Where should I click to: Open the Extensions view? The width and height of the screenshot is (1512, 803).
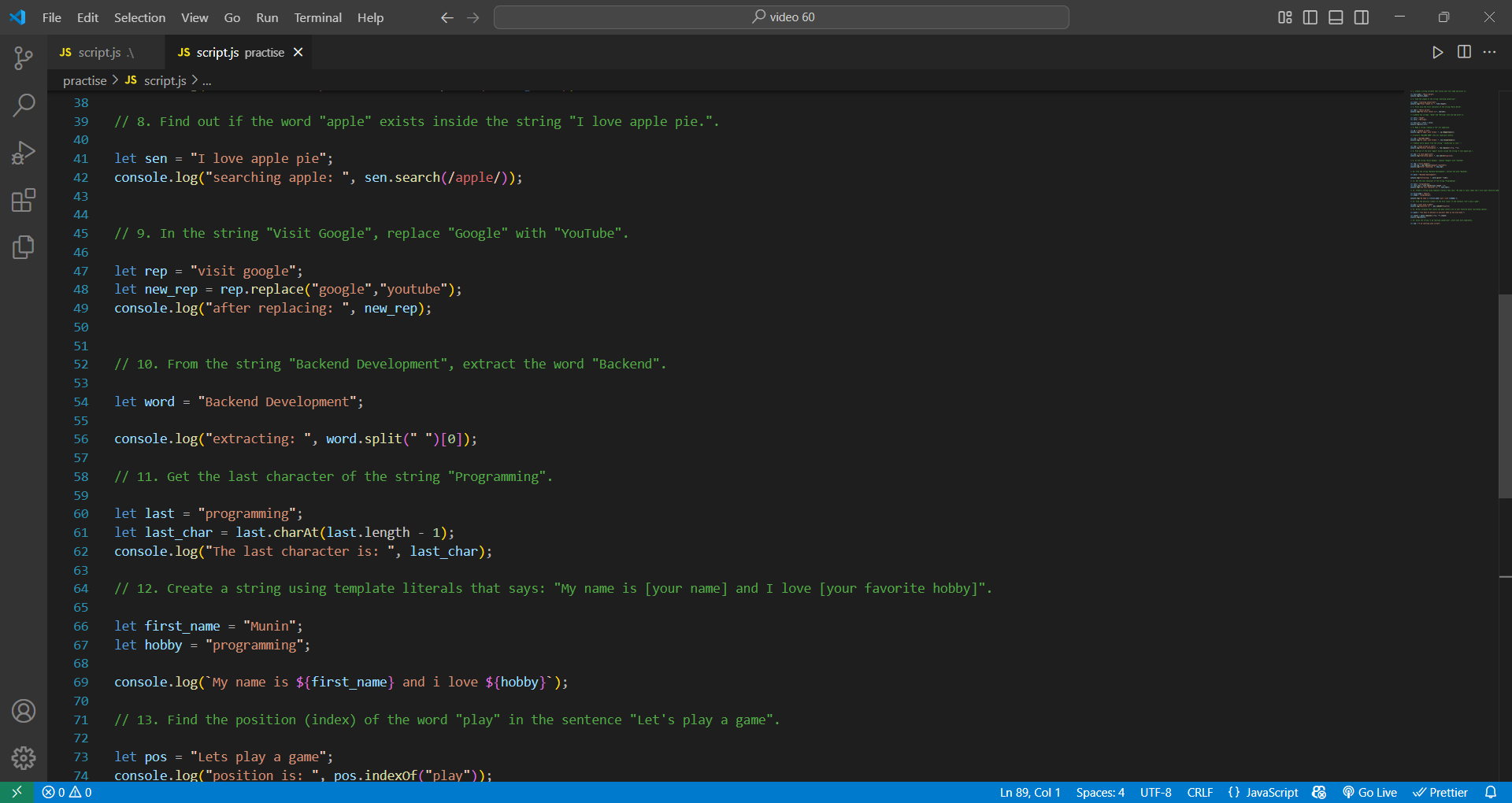tap(24, 200)
